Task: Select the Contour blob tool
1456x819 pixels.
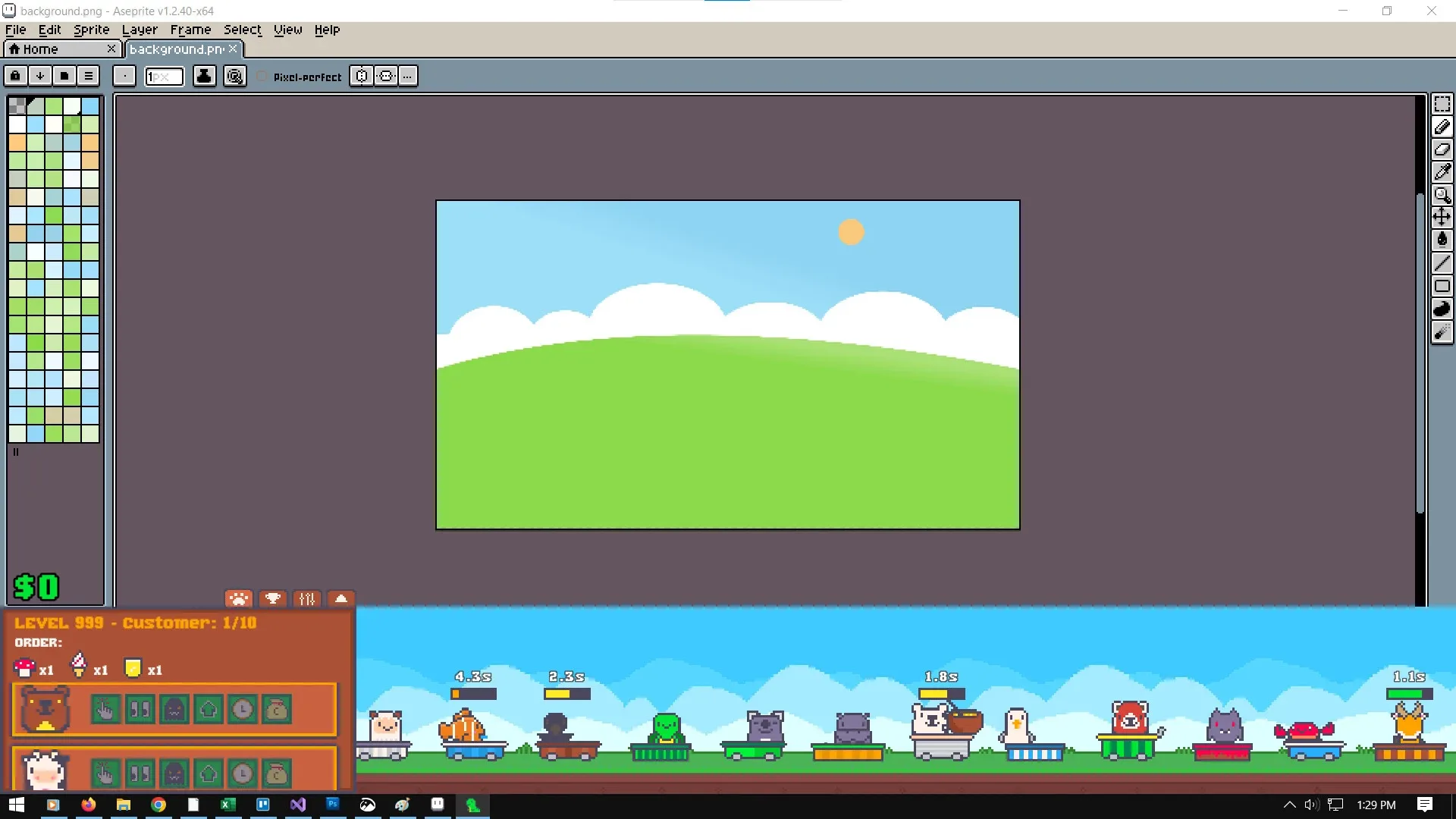Action: (1442, 309)
